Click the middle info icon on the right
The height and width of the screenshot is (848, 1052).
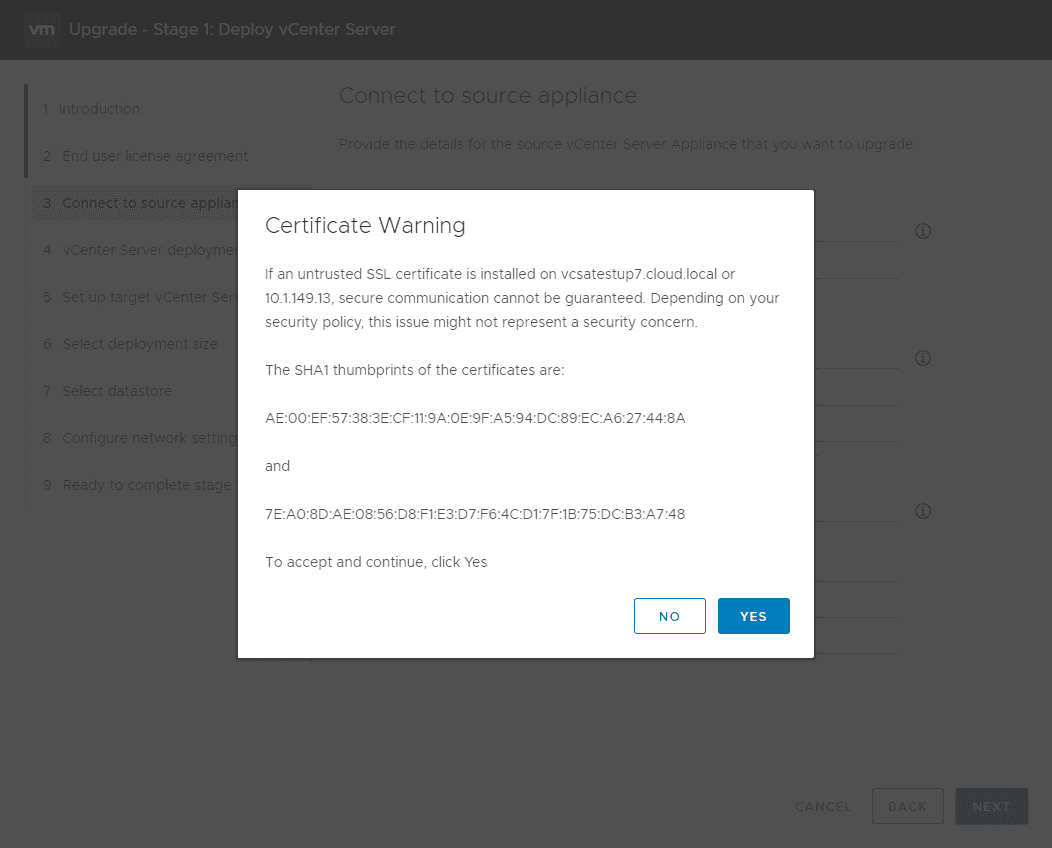(923, 358)
